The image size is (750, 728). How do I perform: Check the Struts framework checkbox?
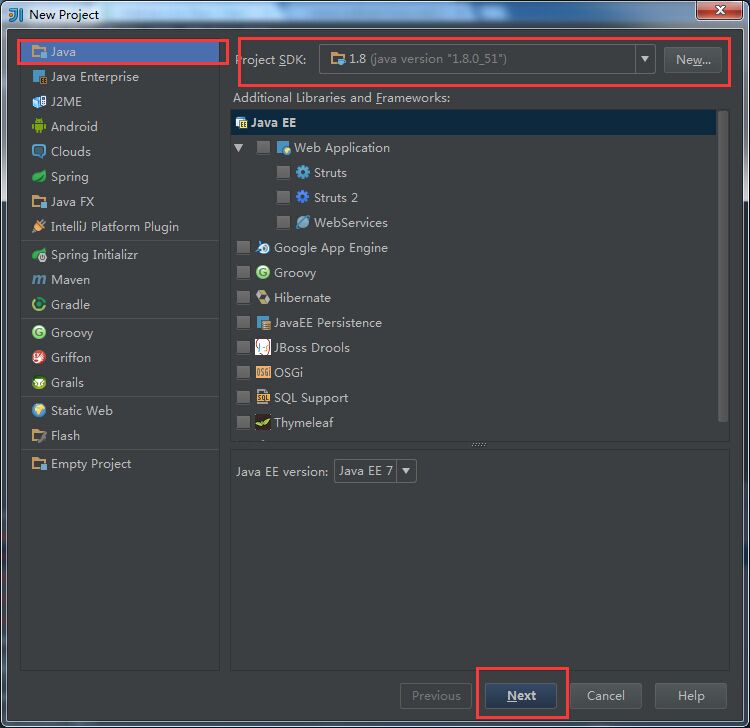[283, 172]
